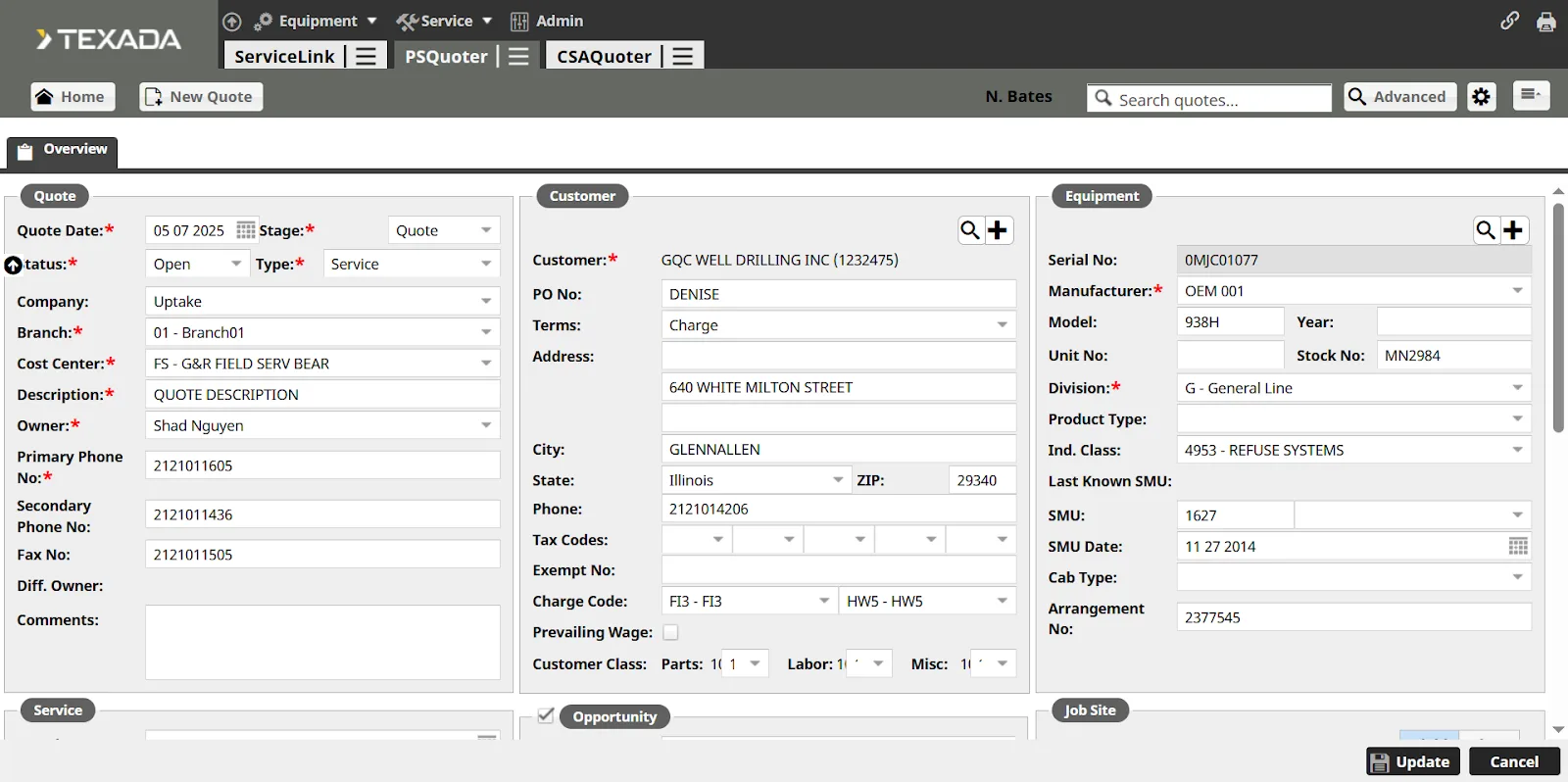Screen dimensions: 1568x782
Task: Click the ZIP field showing 29340
Action: 982,480
